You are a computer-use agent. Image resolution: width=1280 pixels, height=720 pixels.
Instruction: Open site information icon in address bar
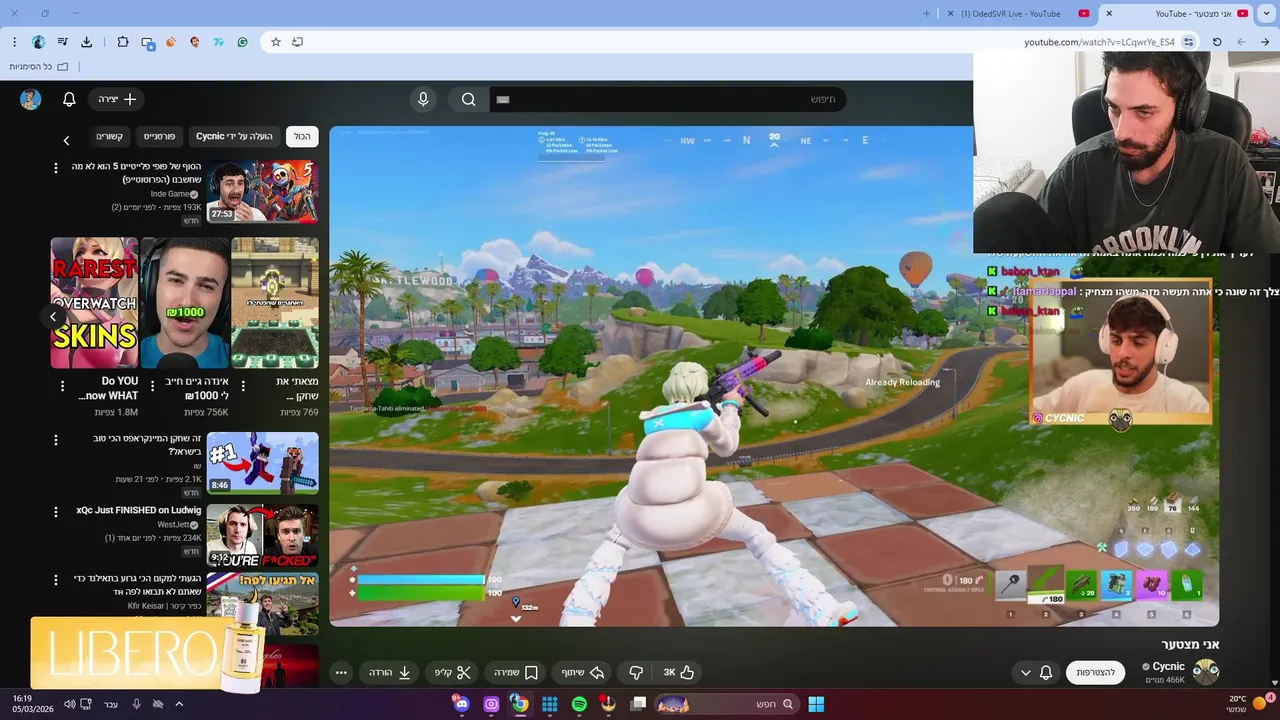(1188, 42)
